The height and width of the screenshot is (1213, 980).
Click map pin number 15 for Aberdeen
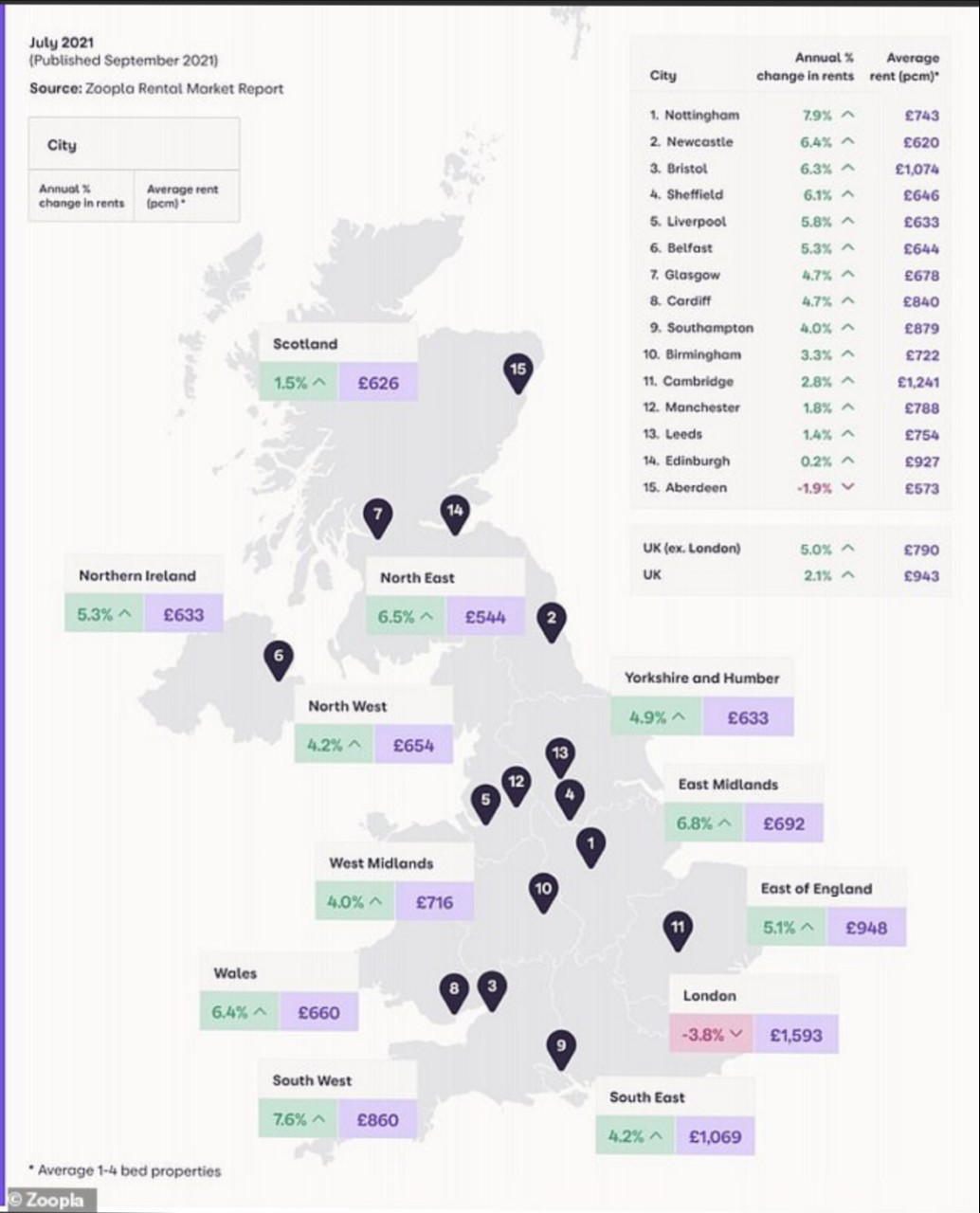click(x=517, y=373)
